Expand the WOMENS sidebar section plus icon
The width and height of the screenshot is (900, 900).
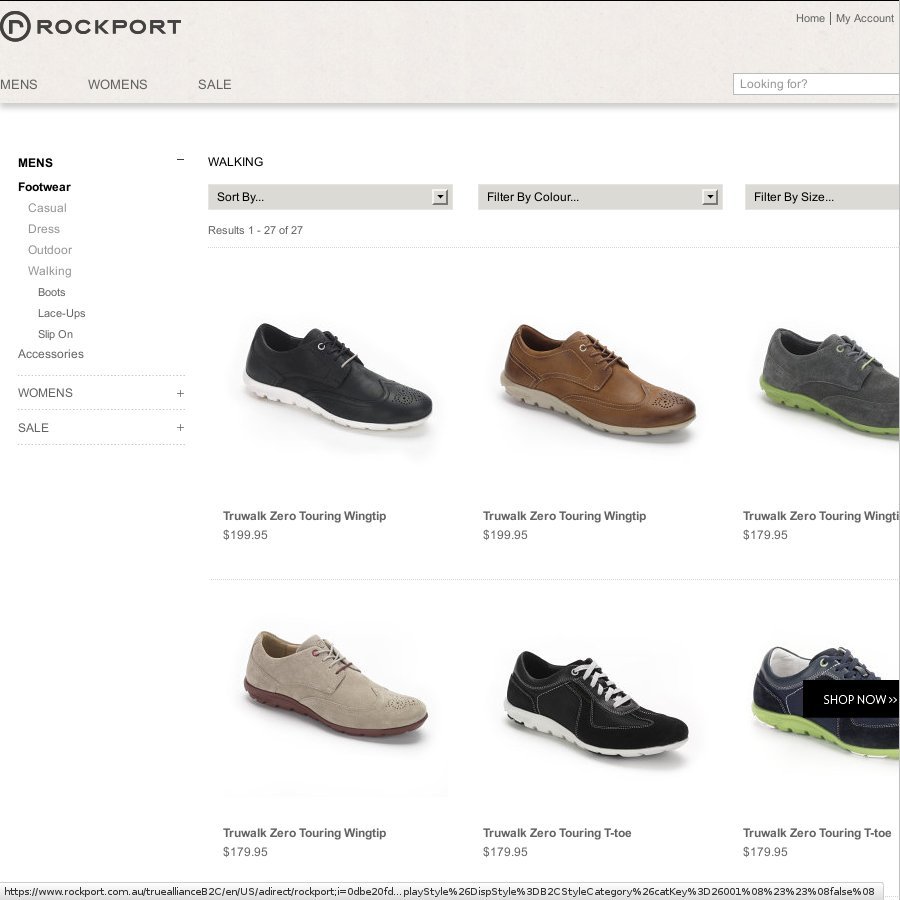pyautogui.click(x=180, y=393)
